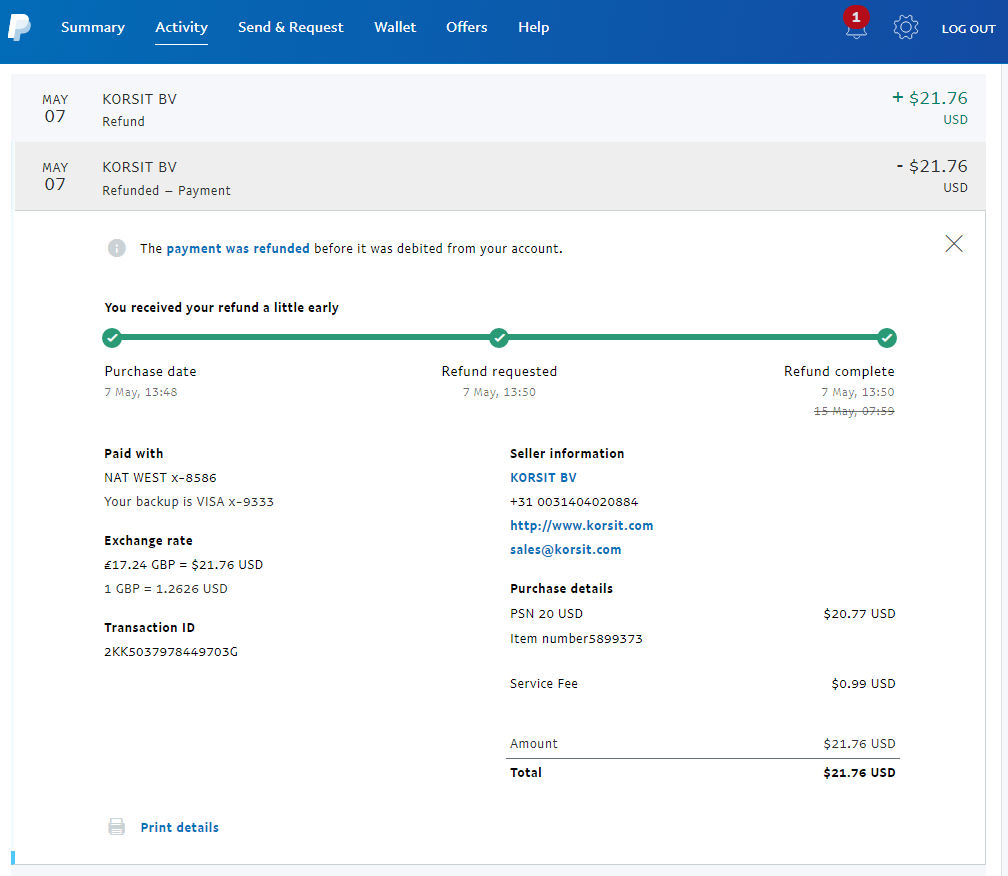
Task: Open the settings gear icon
Action: (905, 28)
